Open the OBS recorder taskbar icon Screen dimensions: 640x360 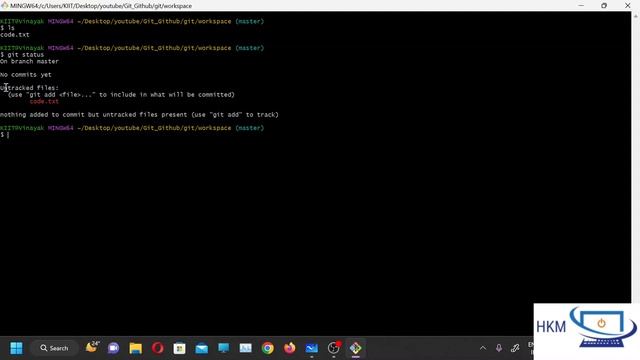click(334, 348)
